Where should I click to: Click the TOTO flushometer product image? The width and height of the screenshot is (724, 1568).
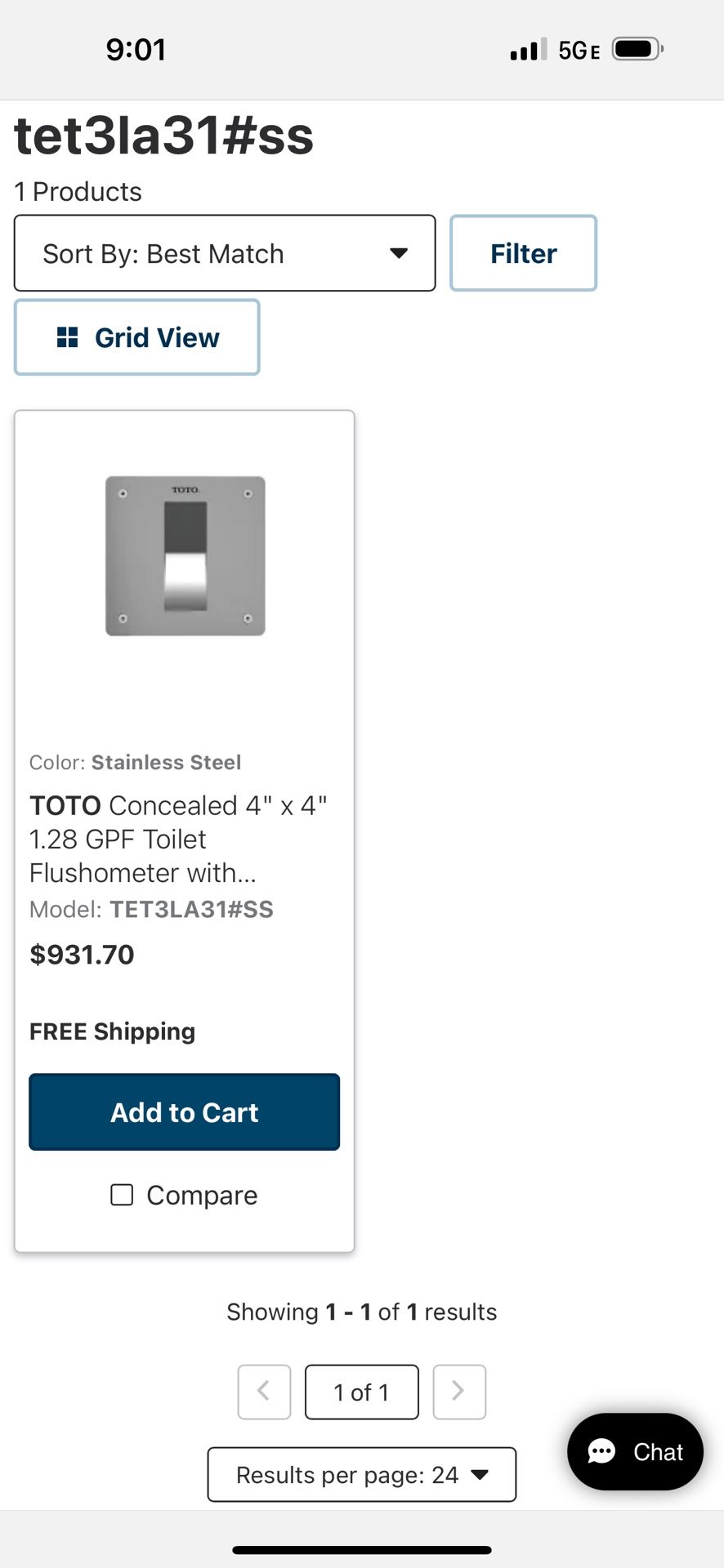coord(184,556)
